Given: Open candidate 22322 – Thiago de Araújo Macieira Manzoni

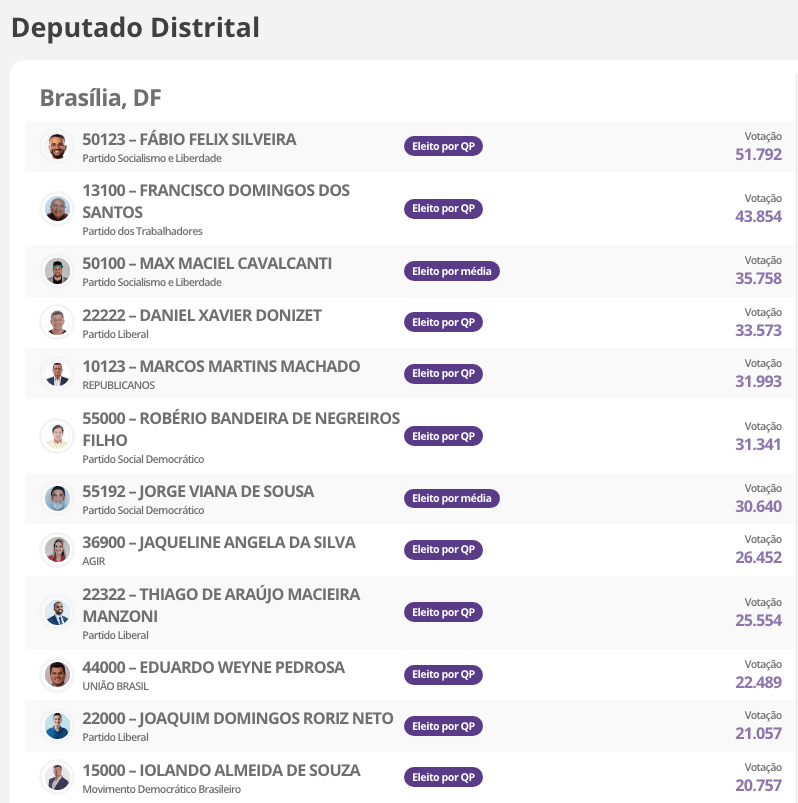Looking at the screenshot, I should (220, 605).
